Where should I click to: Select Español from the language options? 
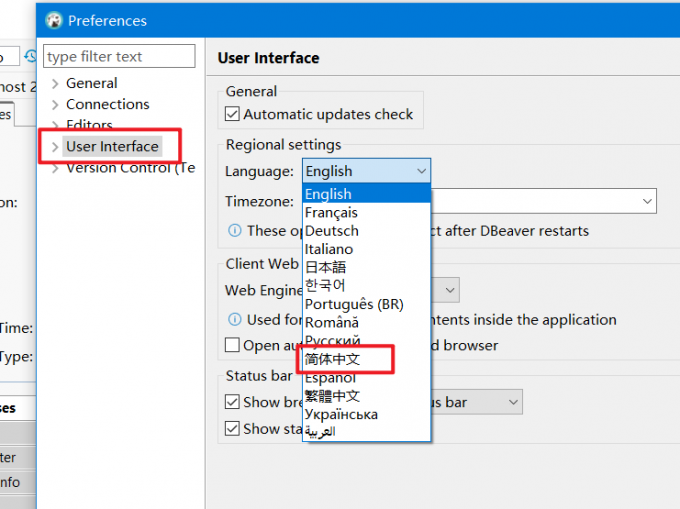pos(330,378)
